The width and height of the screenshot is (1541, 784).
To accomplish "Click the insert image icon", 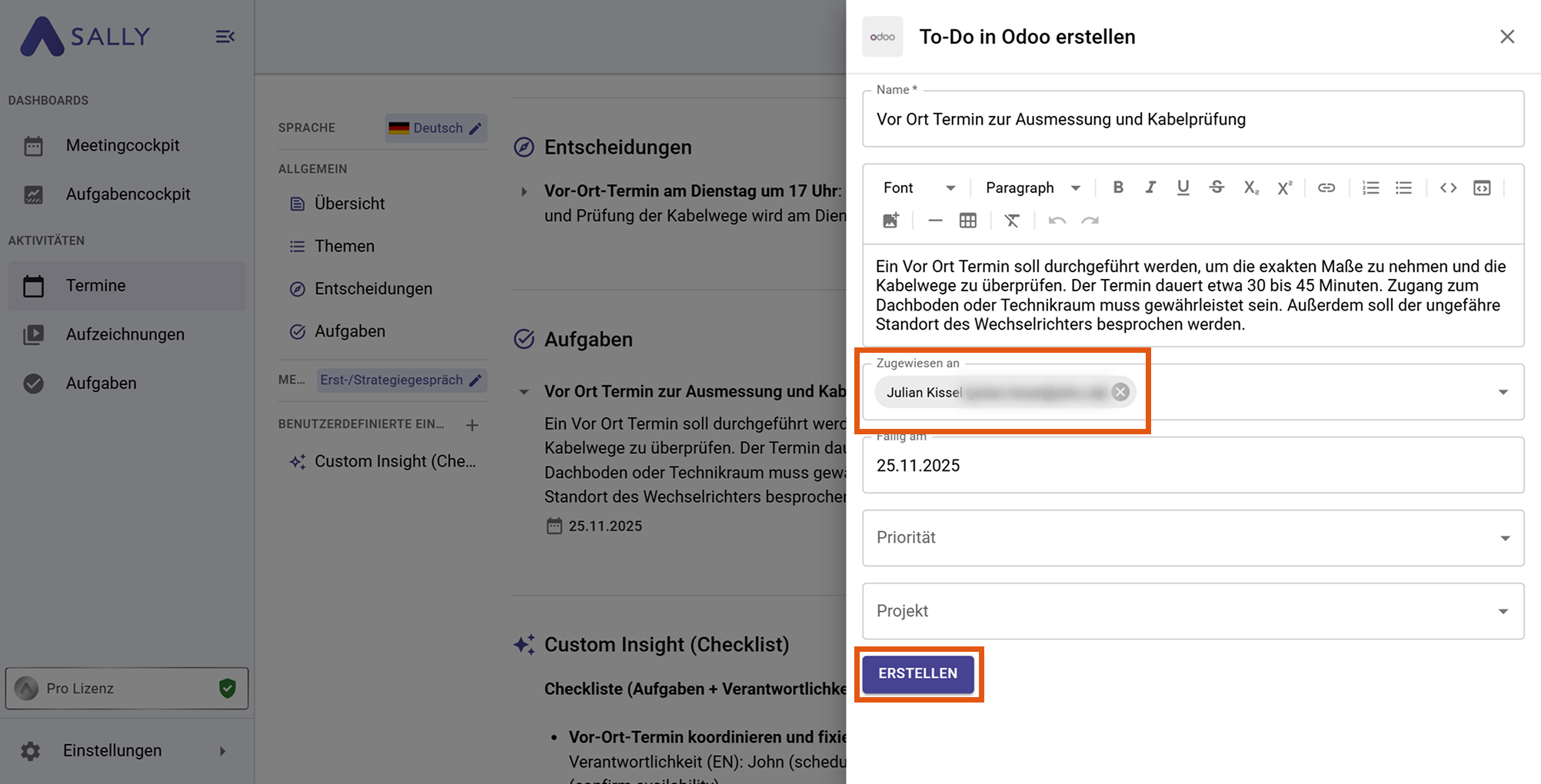I will 891,221.
